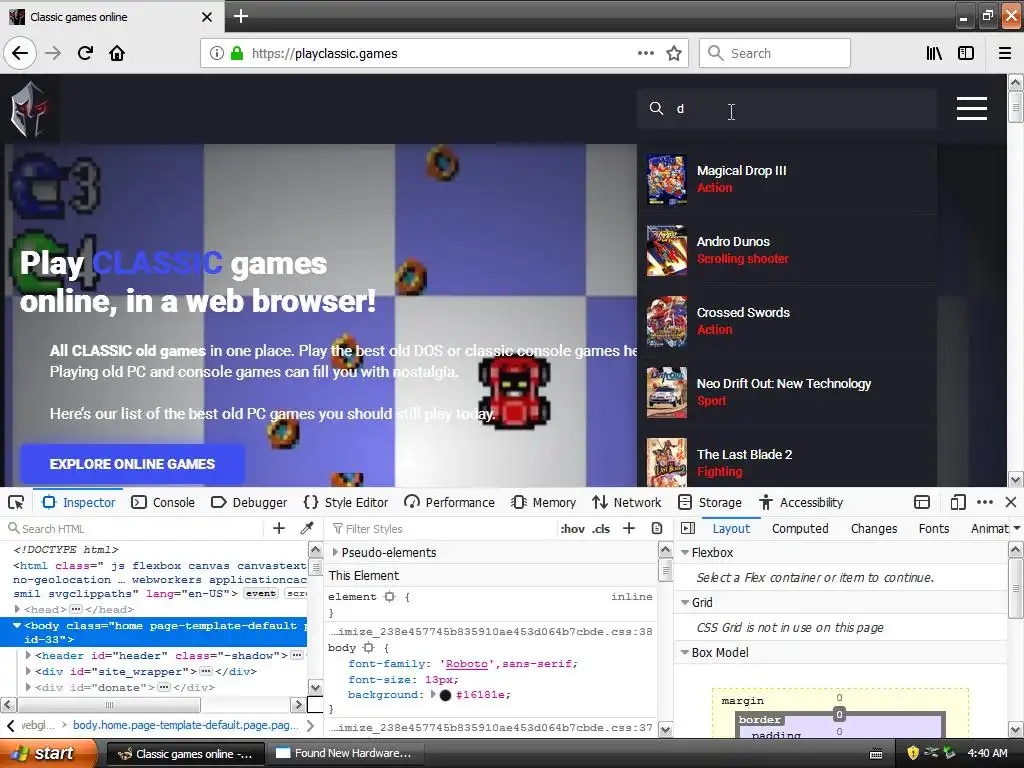
Task: Collapse the Box Model section
Action: pos(685,652)
